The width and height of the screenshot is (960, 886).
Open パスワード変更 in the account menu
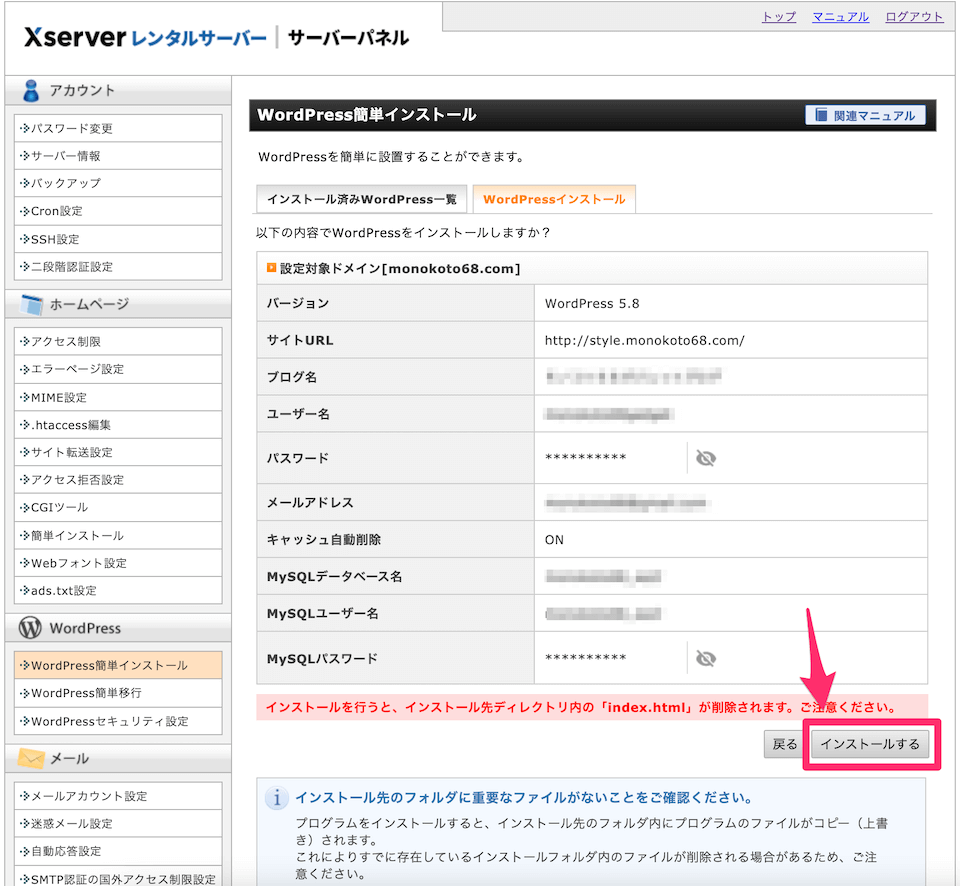click(71, 128)
